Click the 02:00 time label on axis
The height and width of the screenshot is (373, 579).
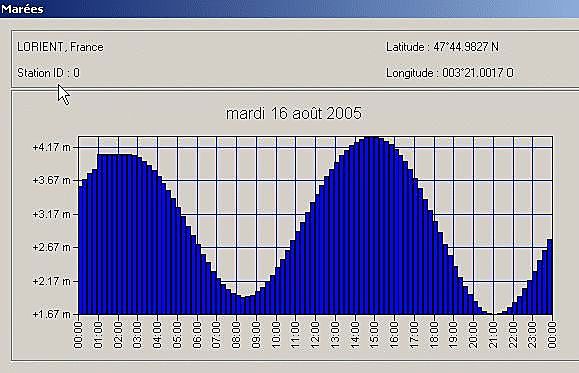(x=118, y=335)
